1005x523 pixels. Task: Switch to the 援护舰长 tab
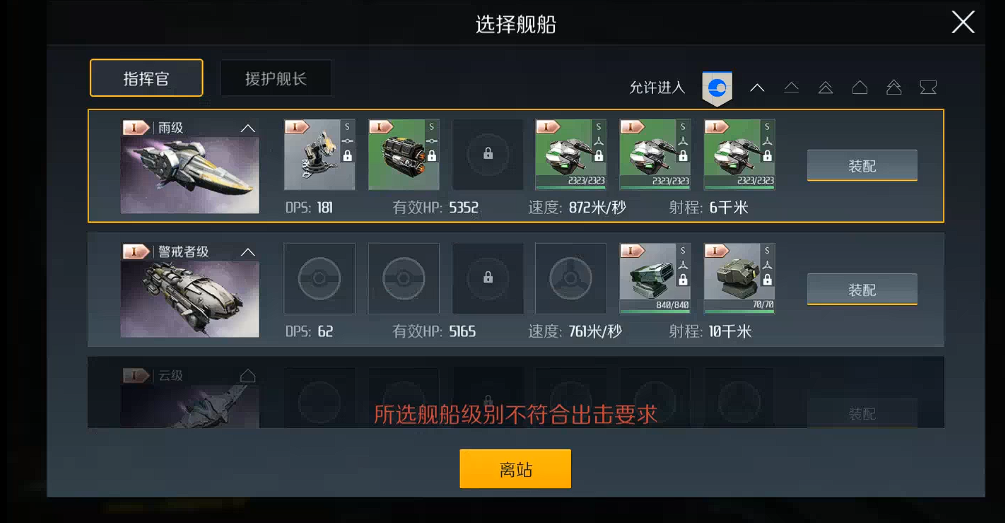pos(276,78)
